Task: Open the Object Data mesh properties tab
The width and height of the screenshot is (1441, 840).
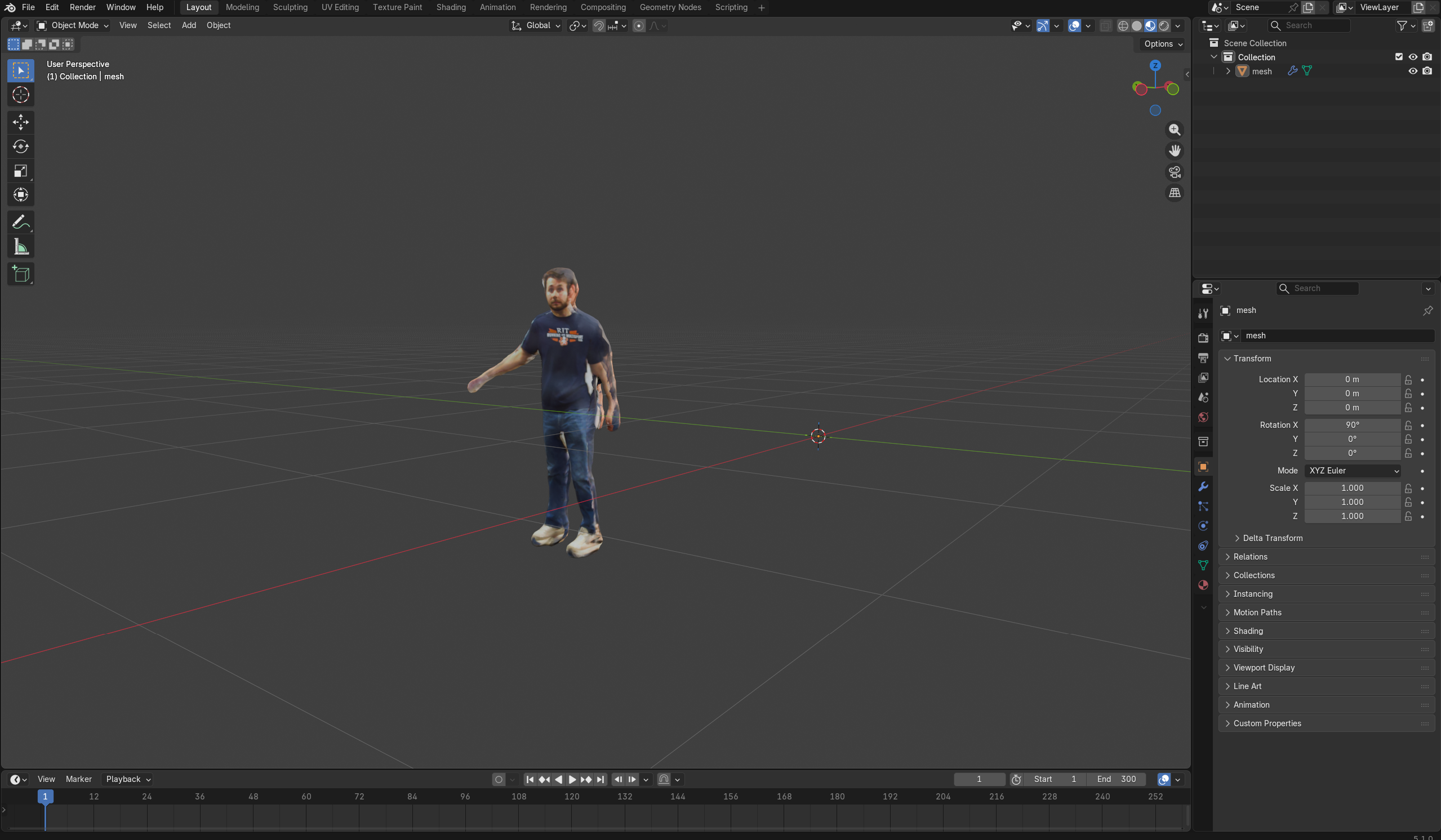Action: 1203,565
